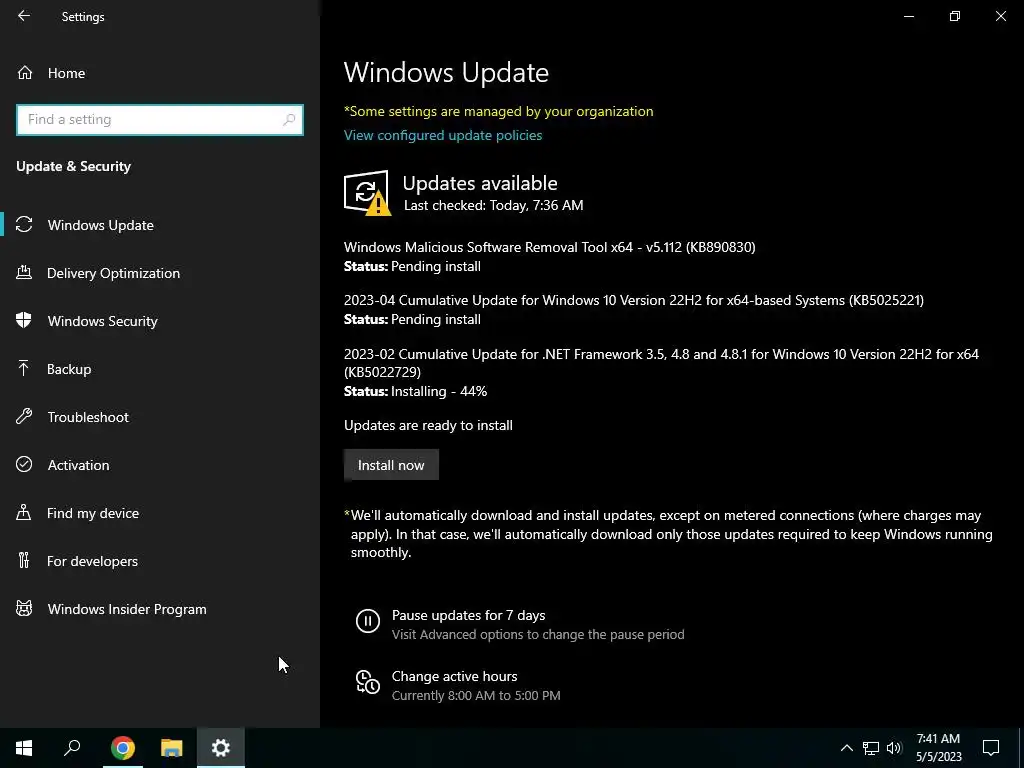Open the notification action center icon
Viewport: 1024px width, 768px height.
click(991, 748)
